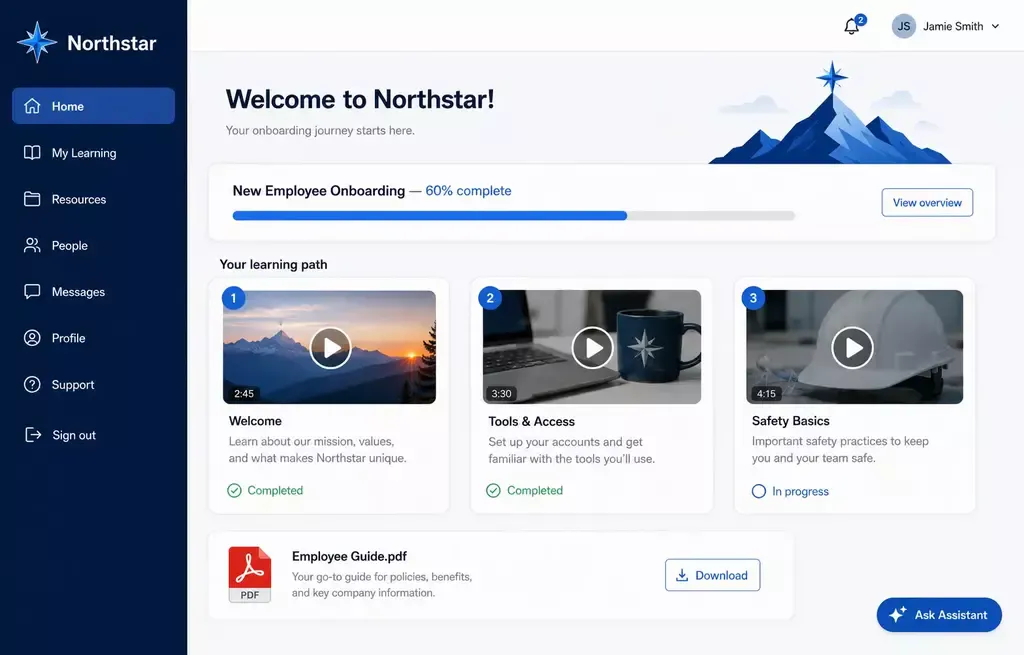This screenshot has width=1024, height=655.
Task: Click Welcome to Northstar! heading
Action: click(x=360, y=99)
